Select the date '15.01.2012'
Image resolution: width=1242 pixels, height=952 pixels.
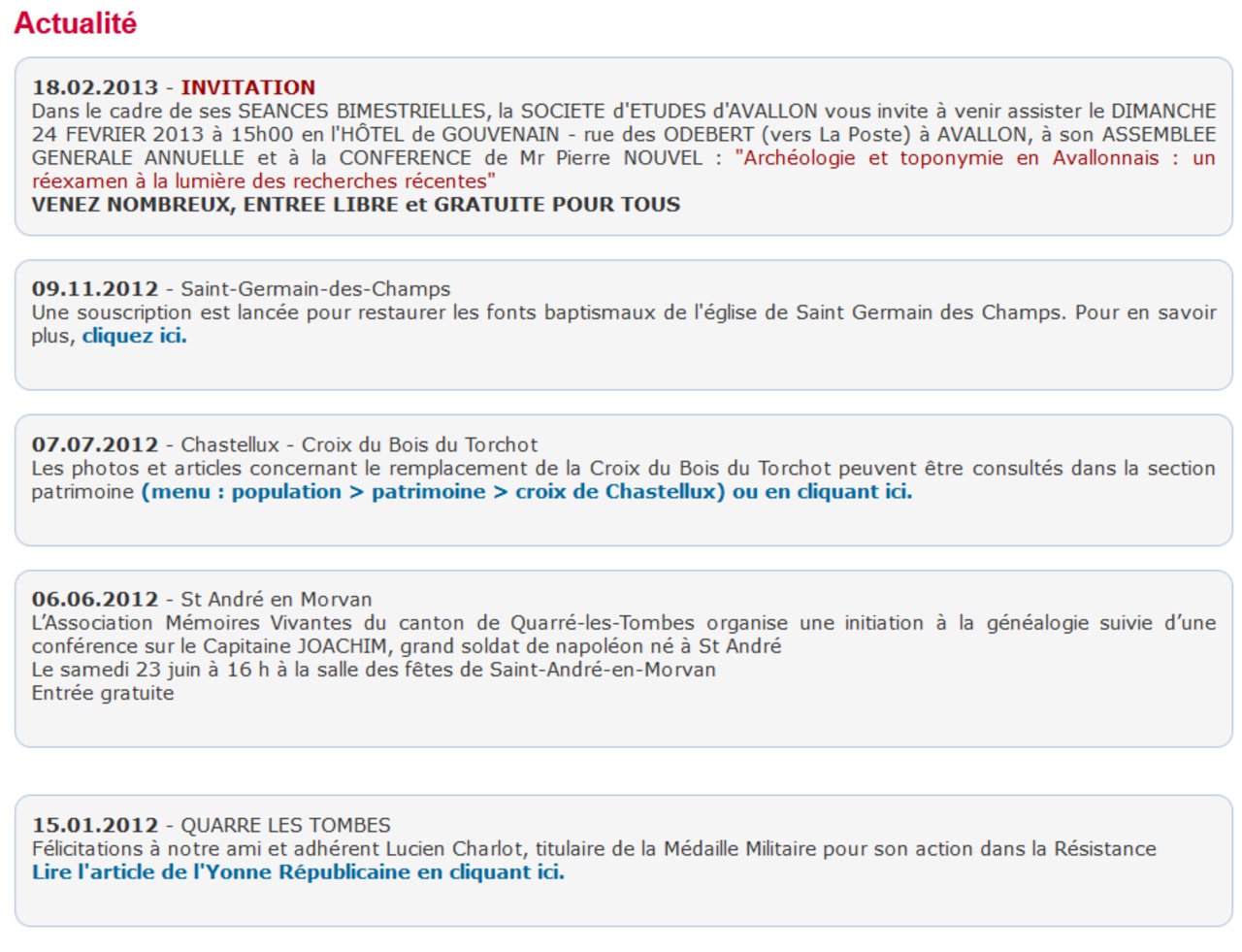pyautogui.click(x=95, y=825)
